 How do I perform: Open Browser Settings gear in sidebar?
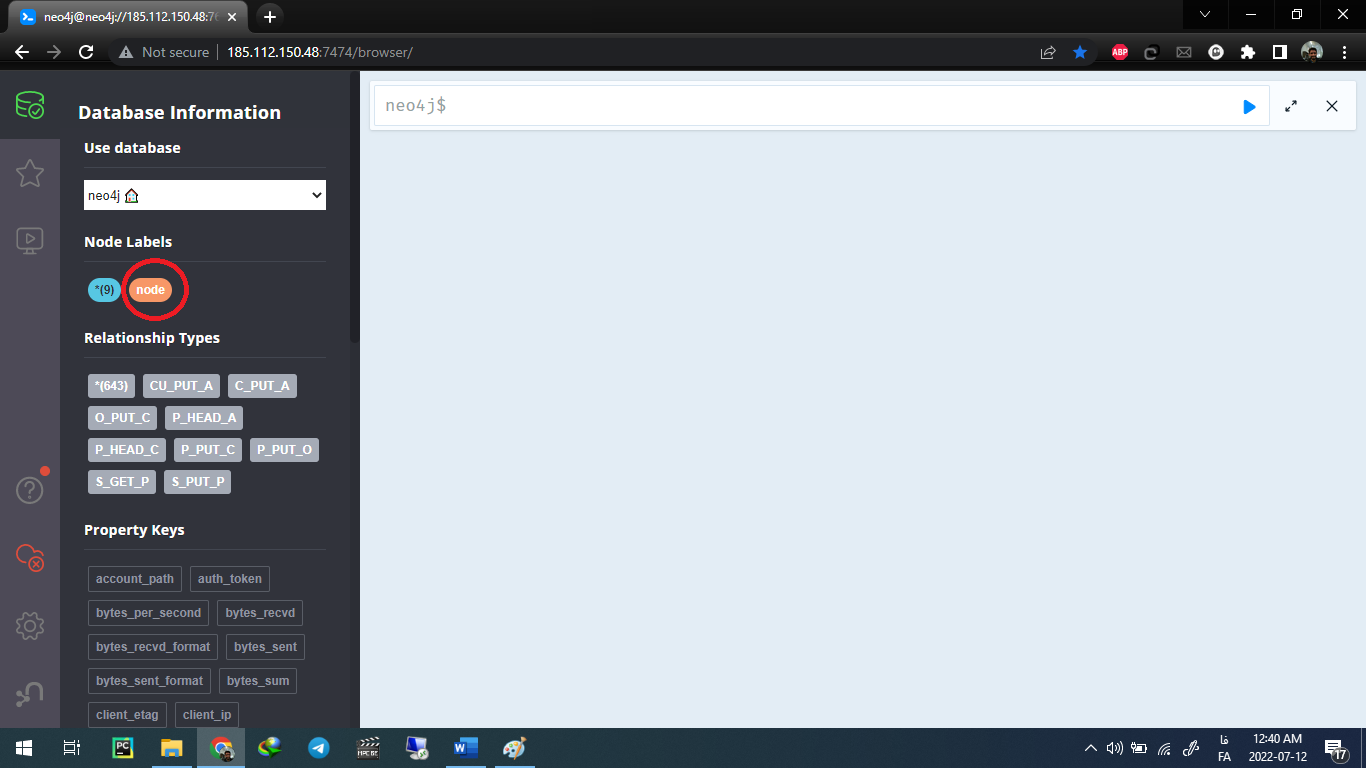[30, 626]
